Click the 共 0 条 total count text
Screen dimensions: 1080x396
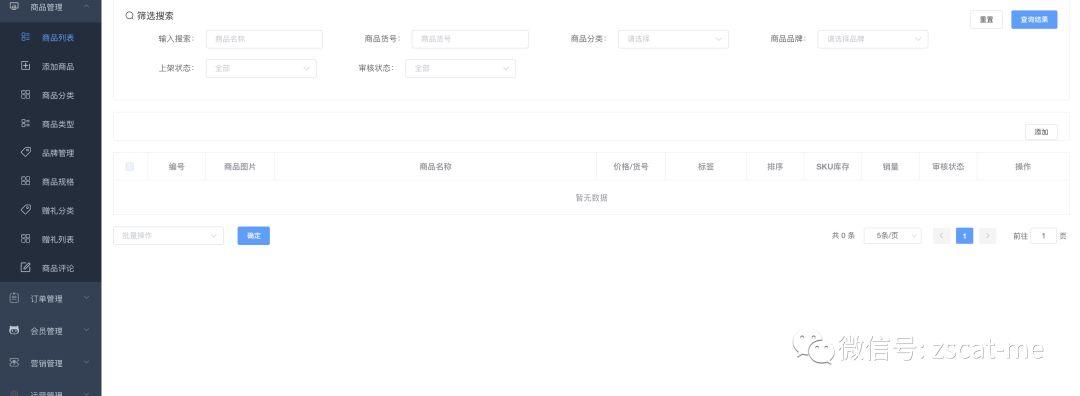click(843, 236)
